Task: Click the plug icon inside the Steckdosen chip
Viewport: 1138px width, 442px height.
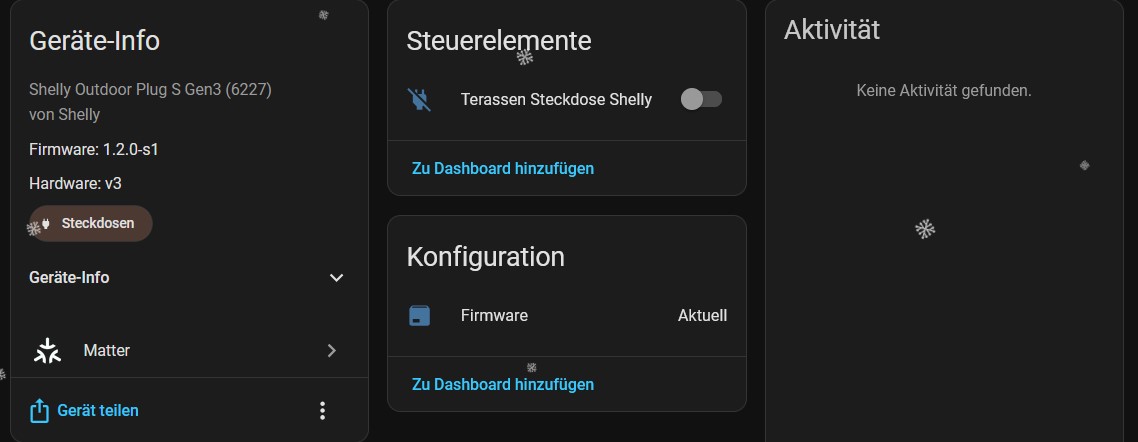Action: pos(46,224)
